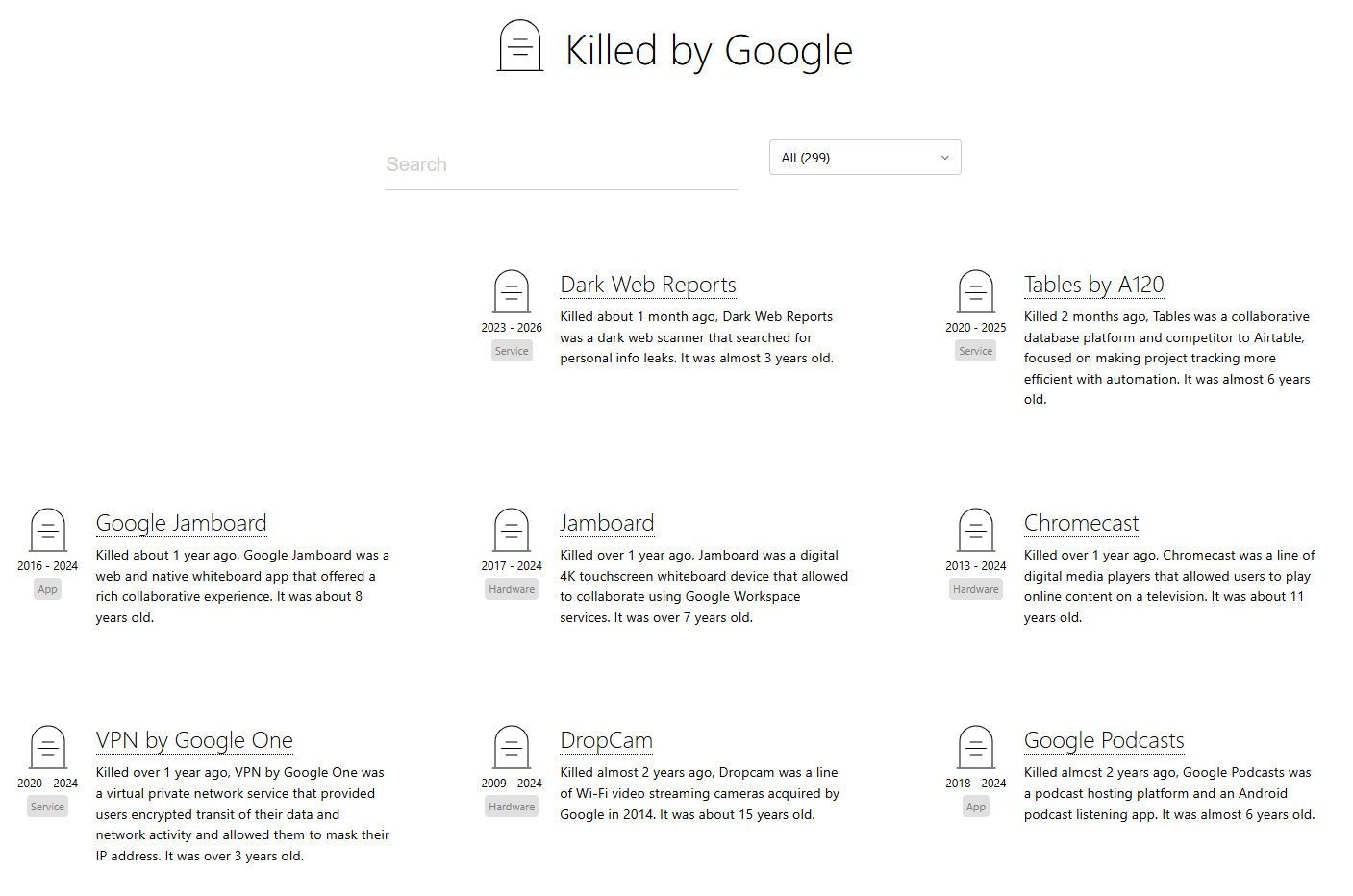Open the Chromecast link
Image resolution: width=1353 pixels, height=896 pixels.
pos(1082,523)
